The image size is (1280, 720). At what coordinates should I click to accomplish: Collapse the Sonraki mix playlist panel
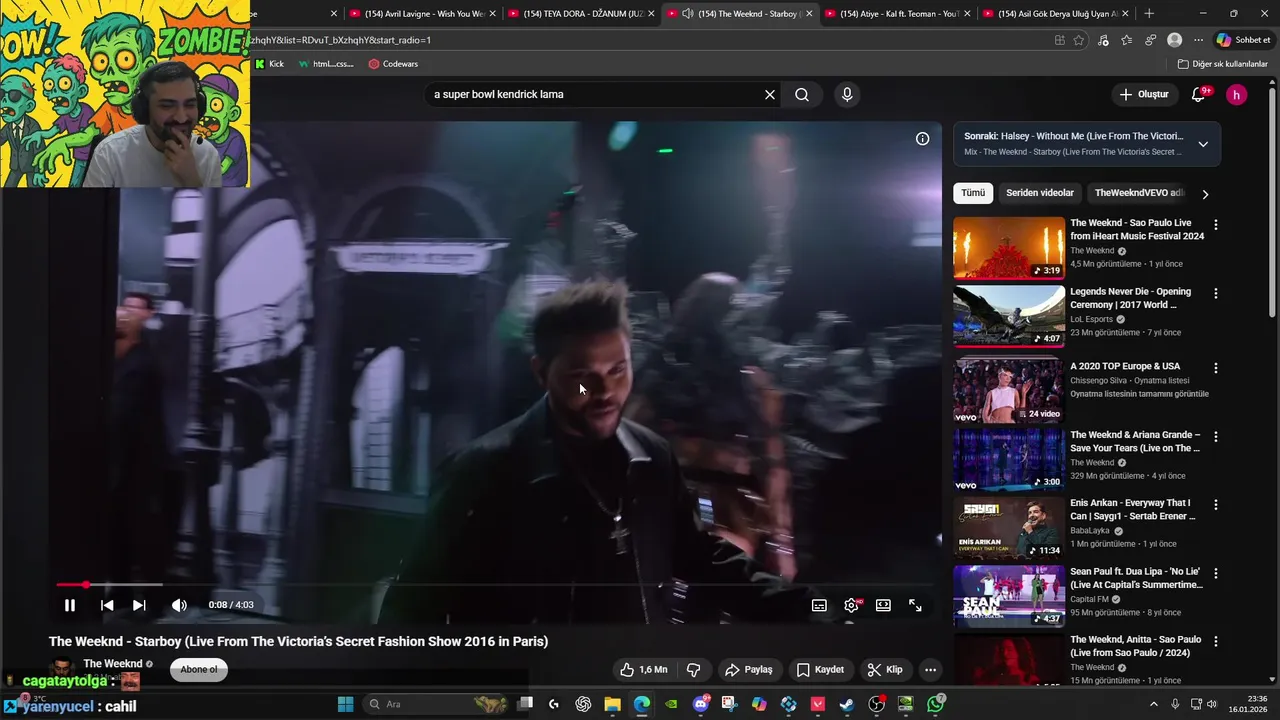[1203, 144]
